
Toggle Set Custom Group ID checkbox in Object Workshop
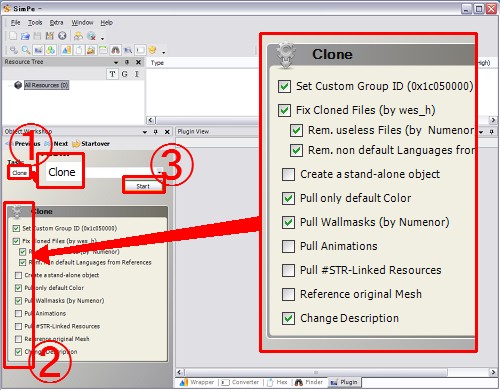coord(16,228)
